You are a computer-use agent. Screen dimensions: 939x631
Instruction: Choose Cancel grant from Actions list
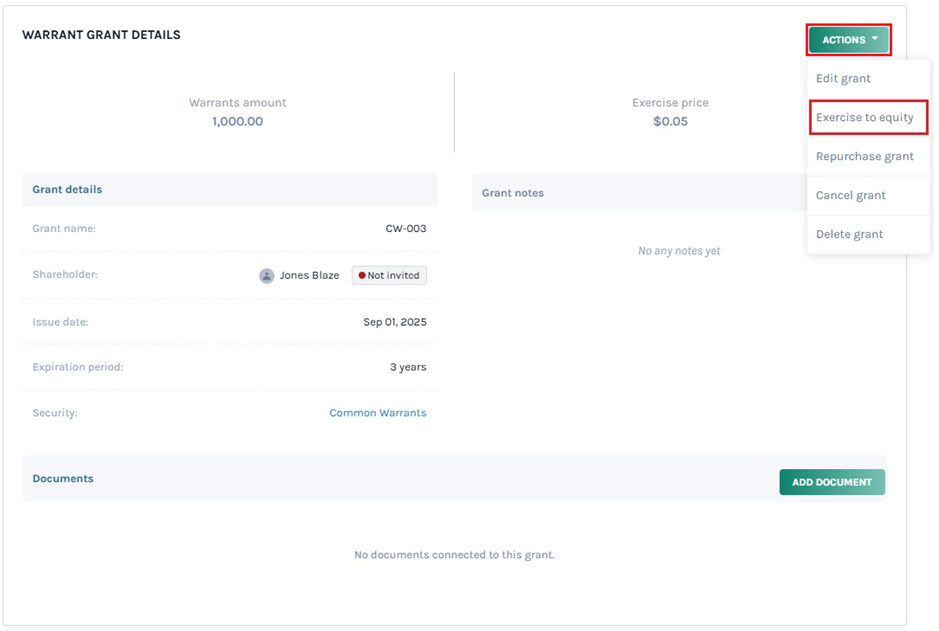tap(851, 195)
